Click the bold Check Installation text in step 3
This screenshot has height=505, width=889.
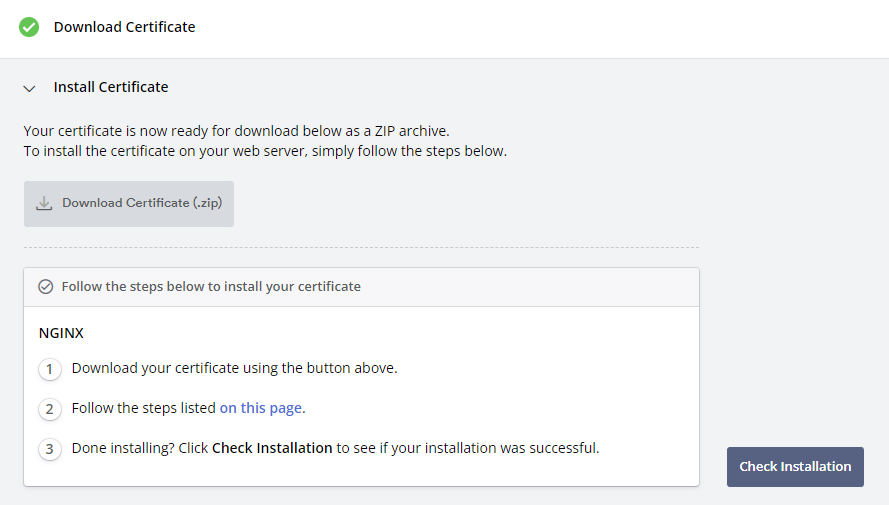(x=272, y=448)
